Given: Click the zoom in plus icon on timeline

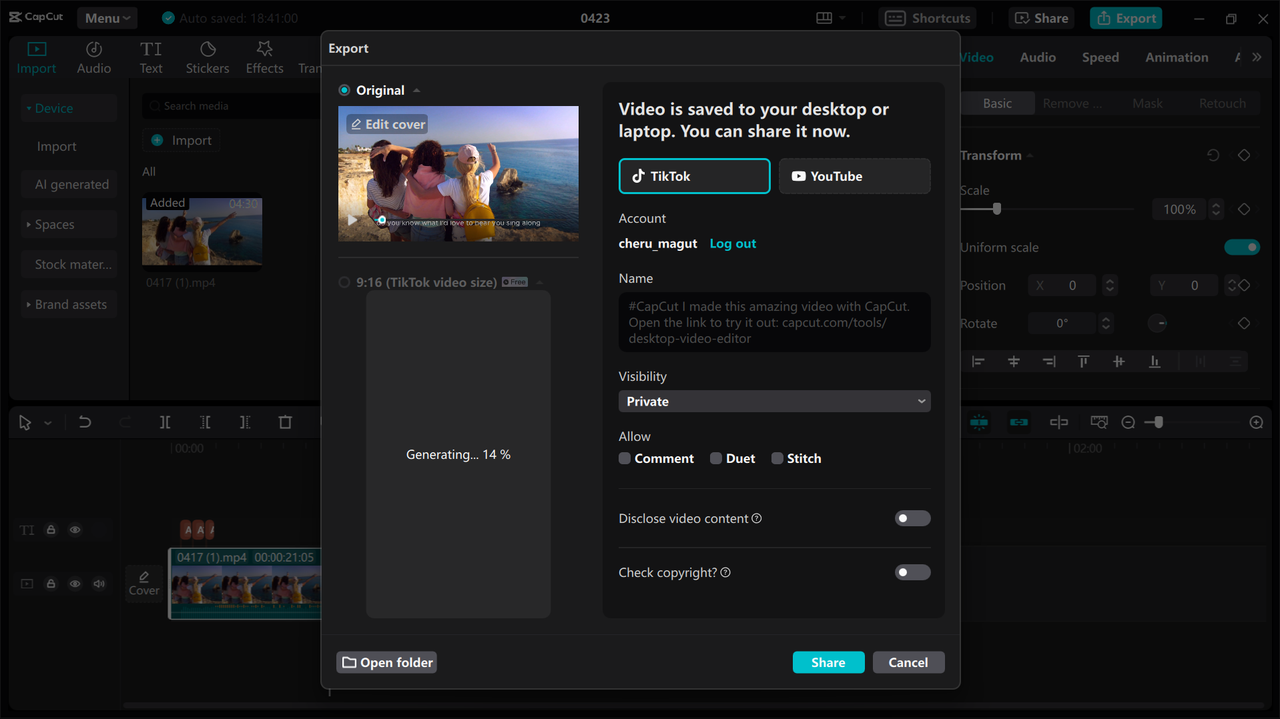Looking at the screenshot, I should 1256,423.
